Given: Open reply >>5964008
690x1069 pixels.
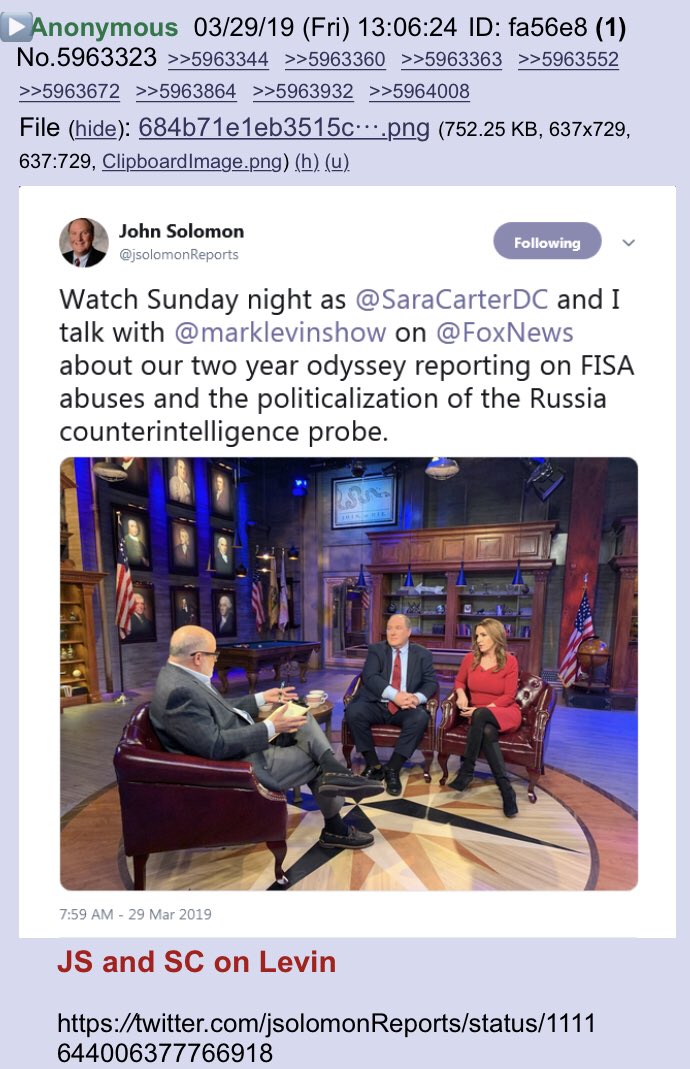Looking at the screenshot, I should pos(419,91).
